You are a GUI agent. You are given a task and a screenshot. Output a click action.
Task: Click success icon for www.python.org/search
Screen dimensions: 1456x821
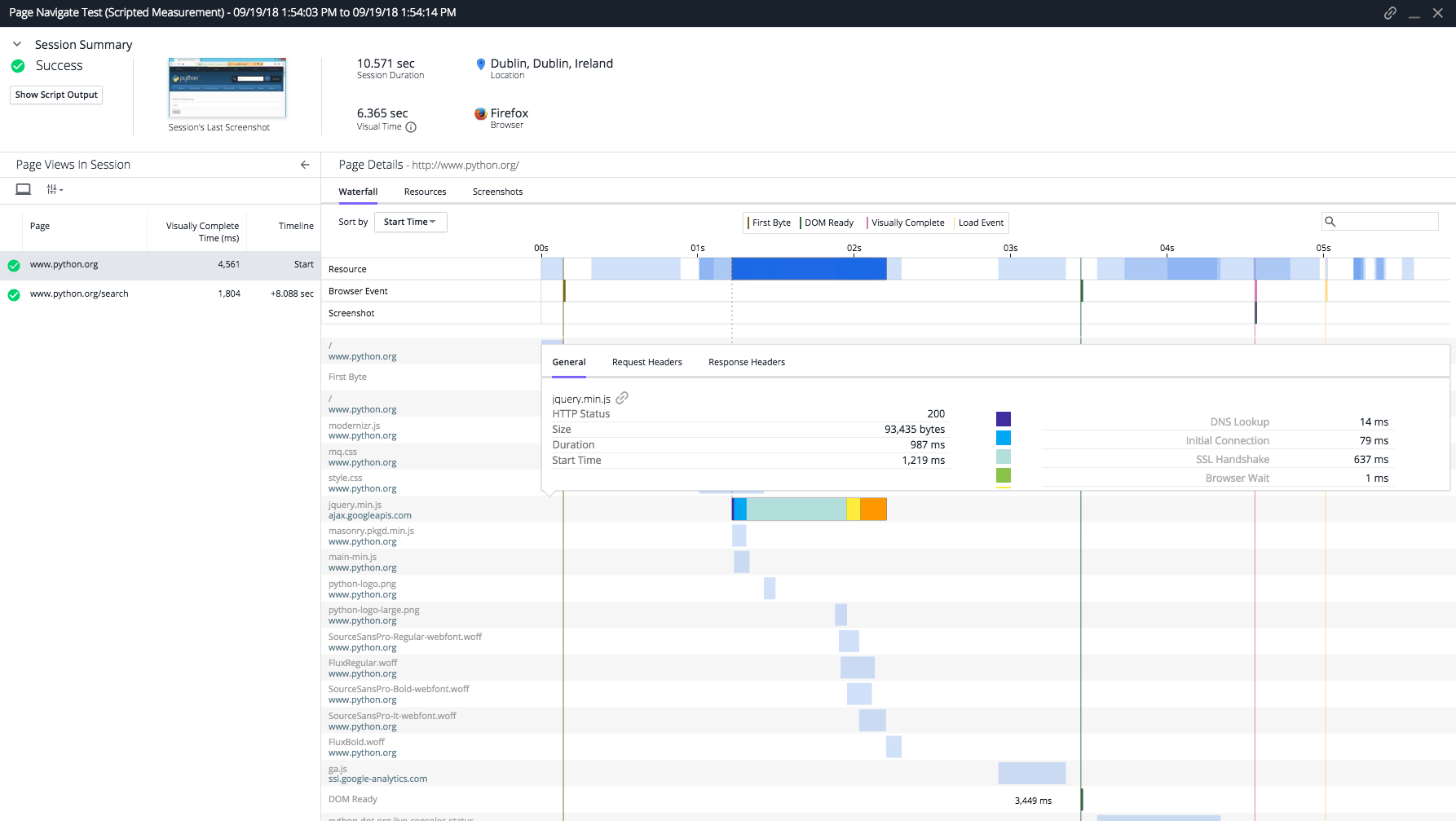14,294
